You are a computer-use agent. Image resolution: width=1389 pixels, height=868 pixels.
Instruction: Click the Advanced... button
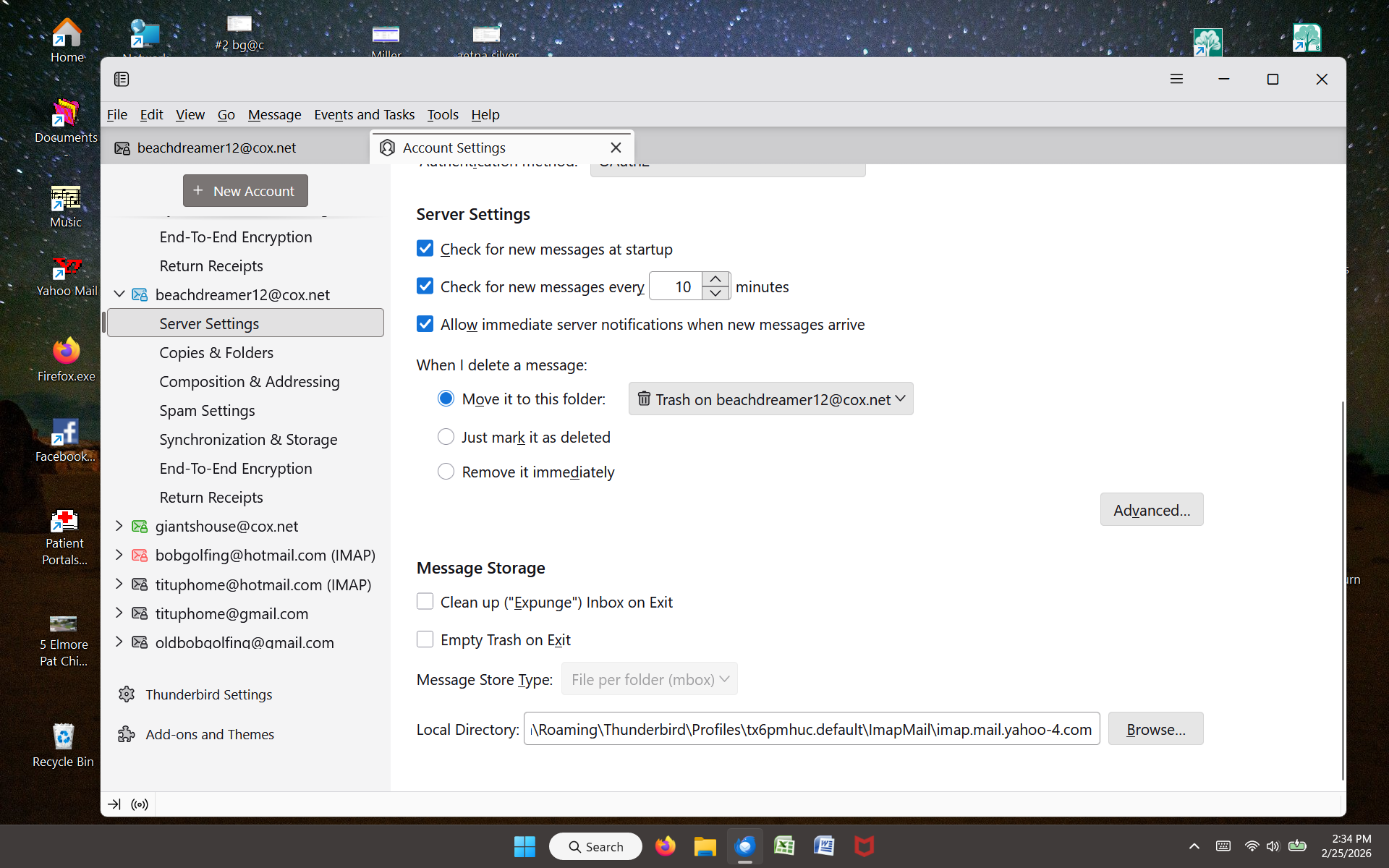[1151, 510]
